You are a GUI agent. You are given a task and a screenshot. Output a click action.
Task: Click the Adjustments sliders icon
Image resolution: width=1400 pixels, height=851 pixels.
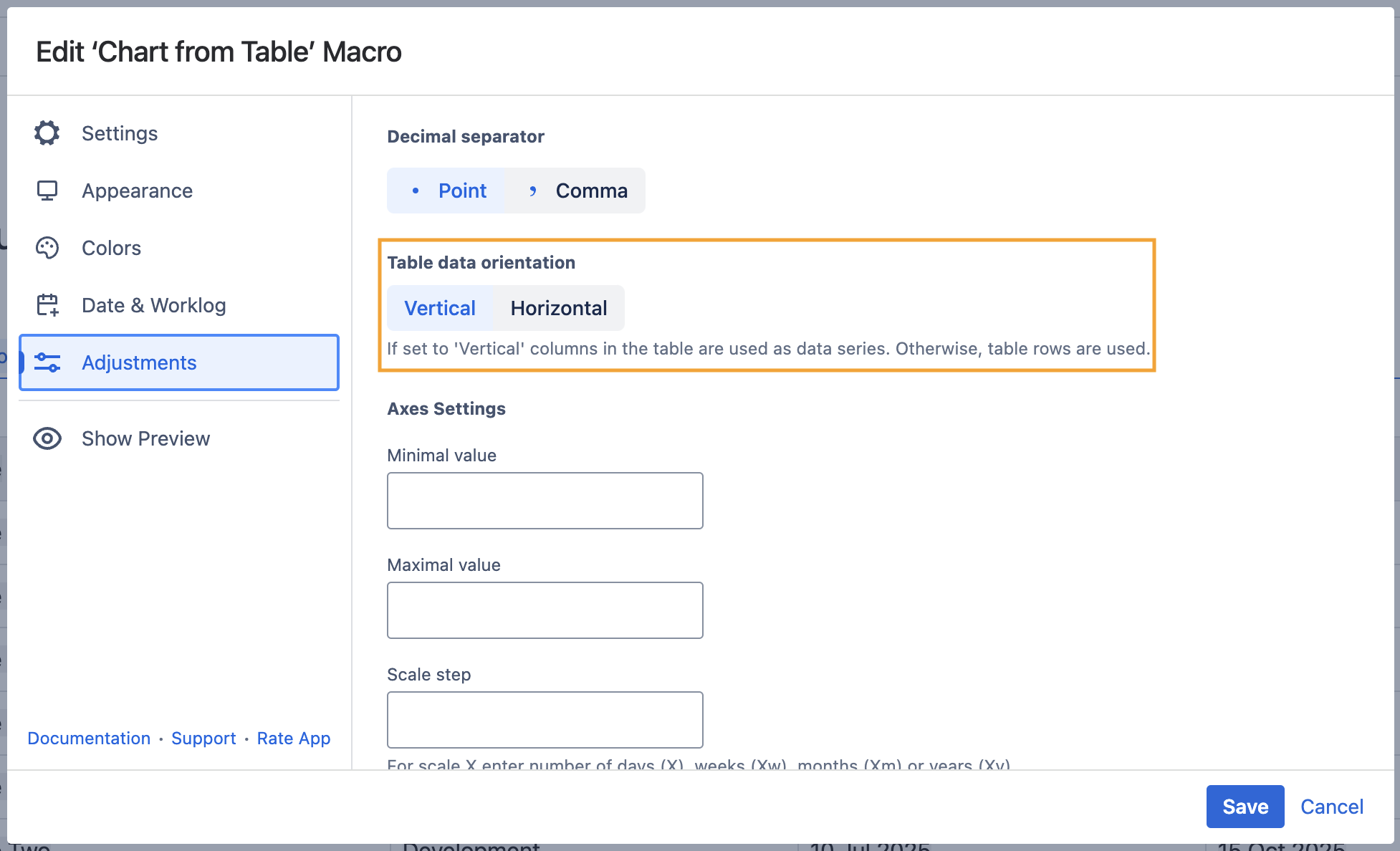(x=47, y=362)
